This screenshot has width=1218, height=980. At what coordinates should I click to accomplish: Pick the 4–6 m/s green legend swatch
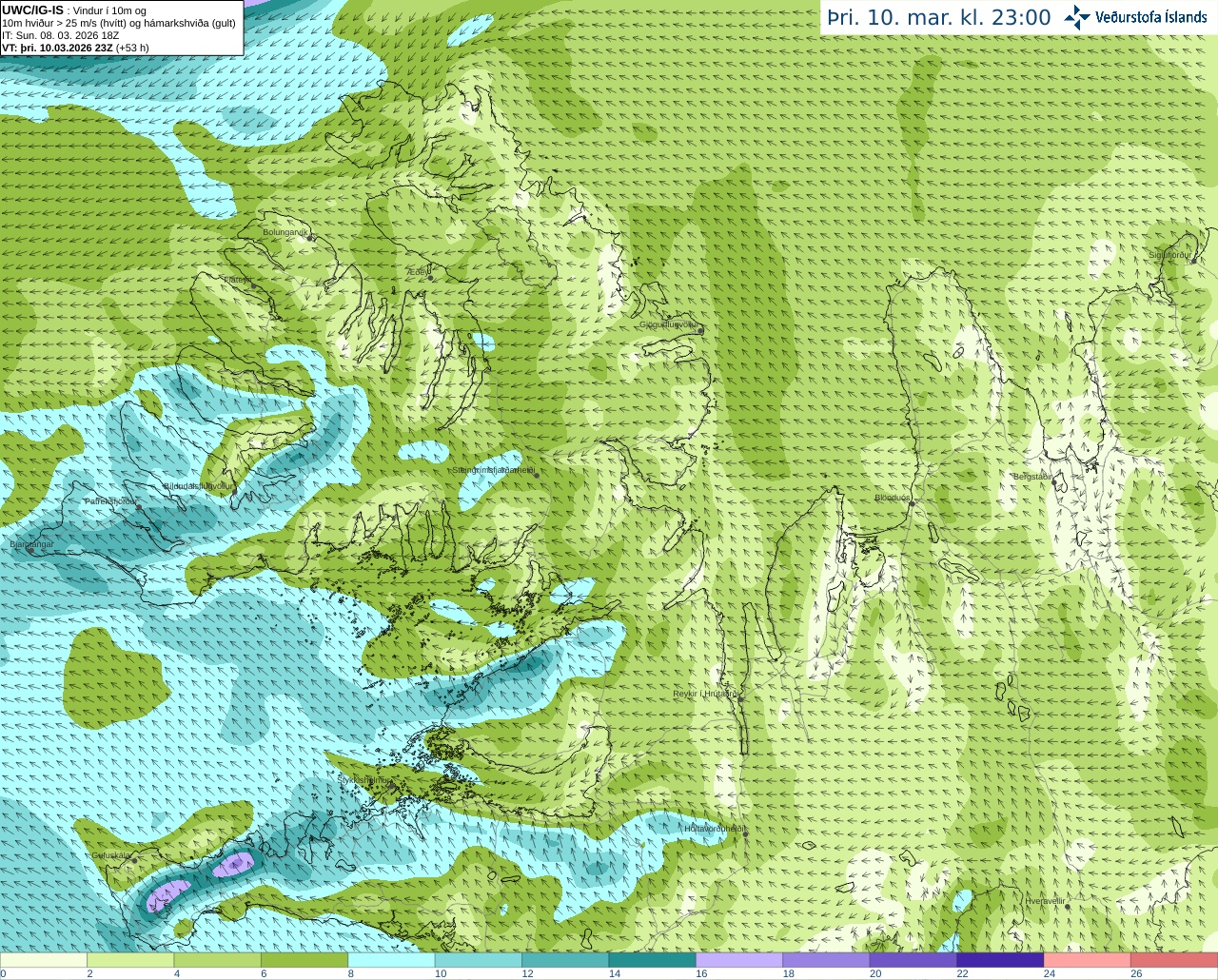tap(218, 960)
